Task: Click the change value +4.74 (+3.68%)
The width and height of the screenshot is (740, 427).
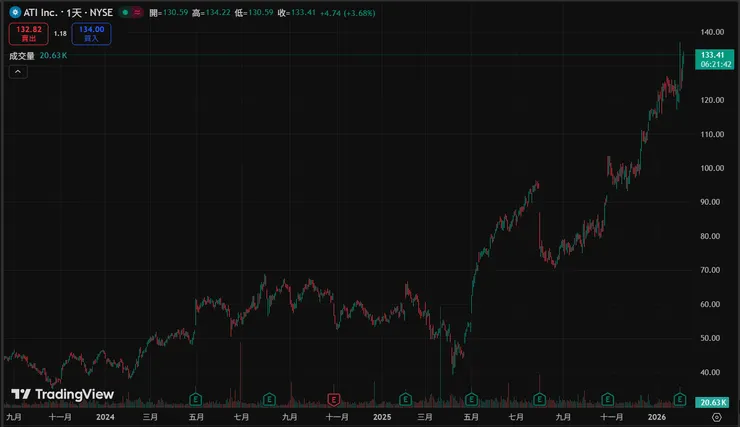Action: [348, 13]
